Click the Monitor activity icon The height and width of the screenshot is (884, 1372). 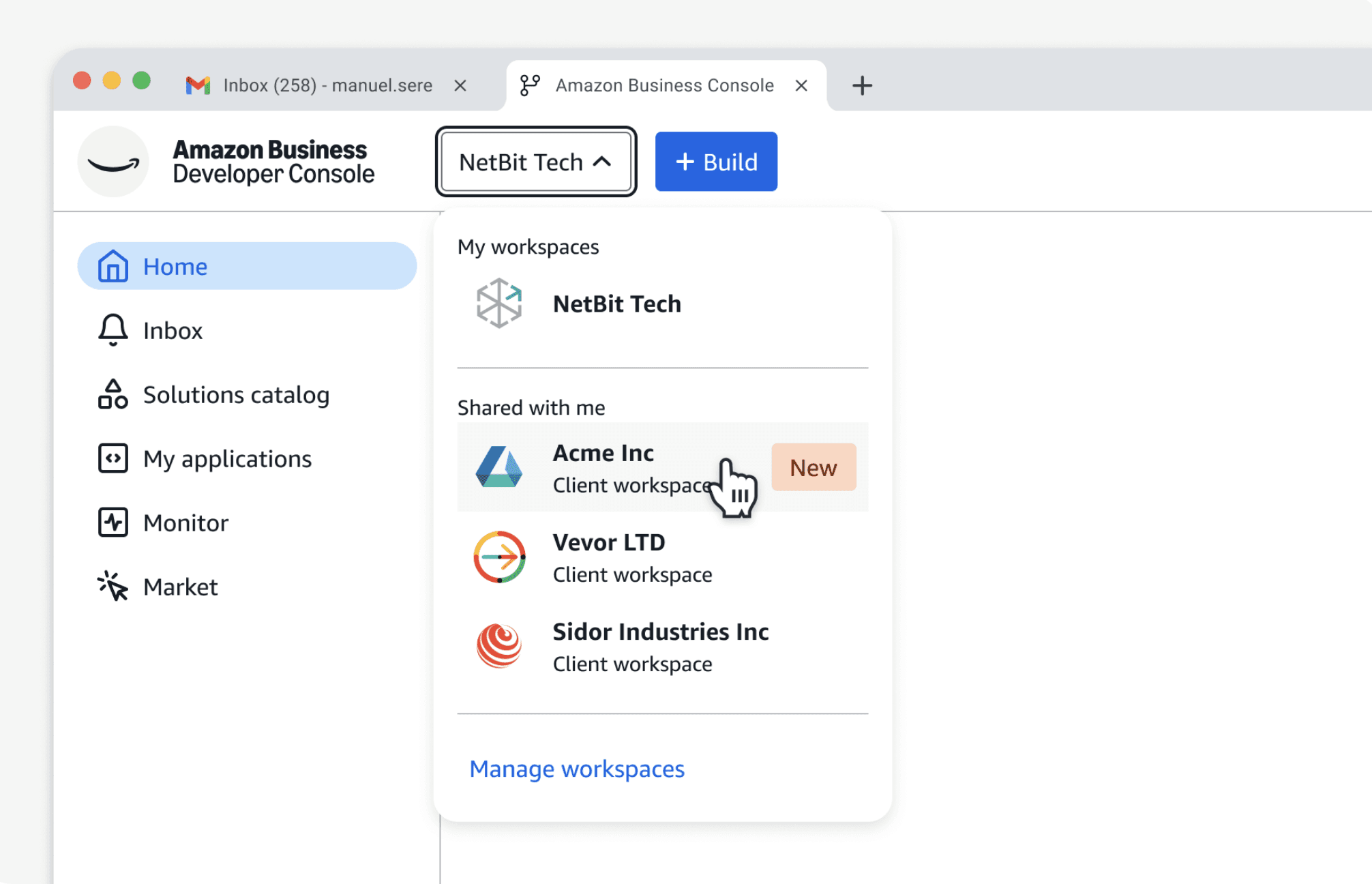click(x=113, y=522)
